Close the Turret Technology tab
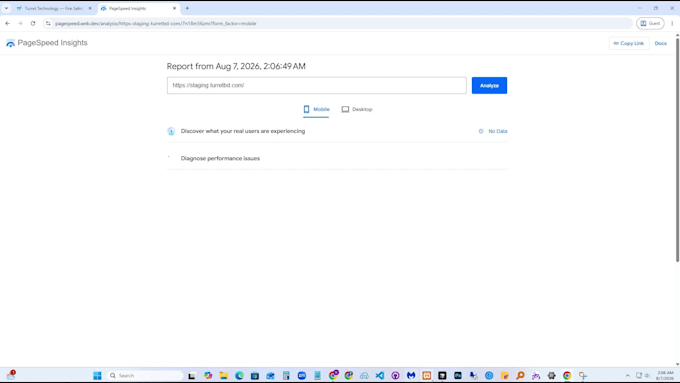Screen dimensions: 680x383 tap(90, 8)
